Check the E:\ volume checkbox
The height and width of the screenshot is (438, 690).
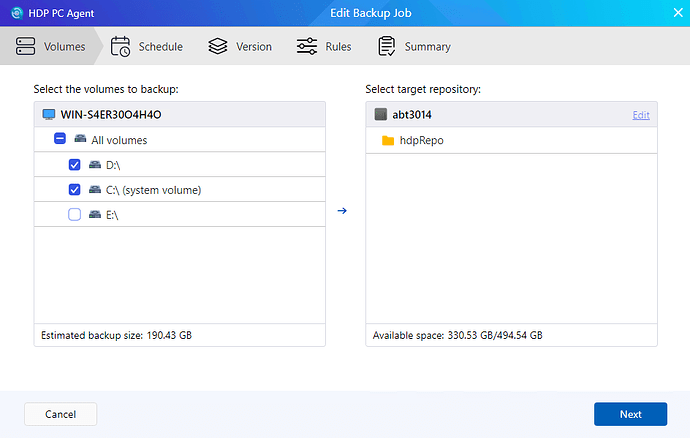click(74, 214)
